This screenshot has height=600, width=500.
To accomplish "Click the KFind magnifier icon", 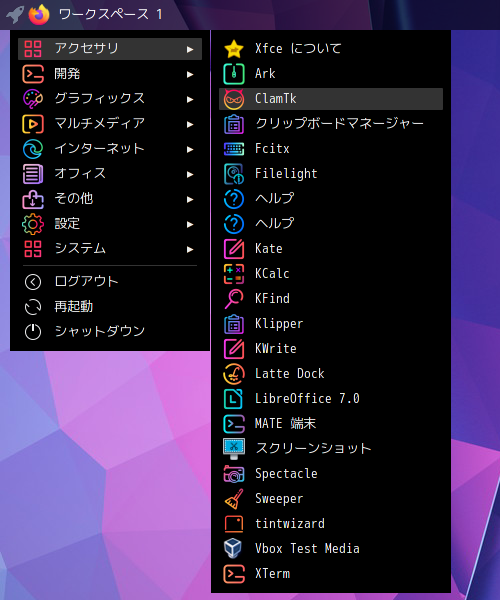I will (x=234, y=299).
